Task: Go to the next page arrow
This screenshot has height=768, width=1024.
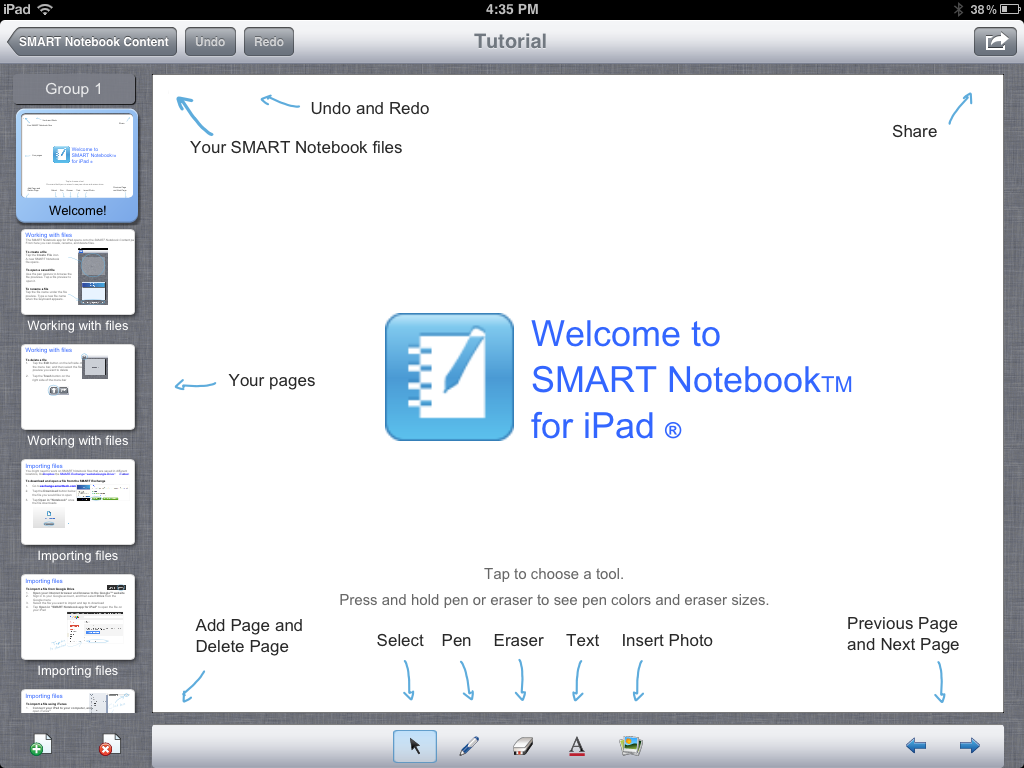Action: (968, 745)
